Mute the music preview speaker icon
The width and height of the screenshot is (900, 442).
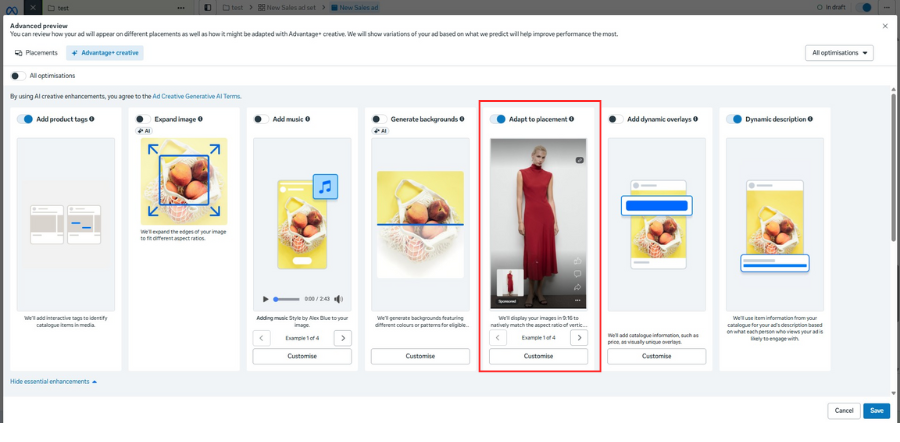339,299
